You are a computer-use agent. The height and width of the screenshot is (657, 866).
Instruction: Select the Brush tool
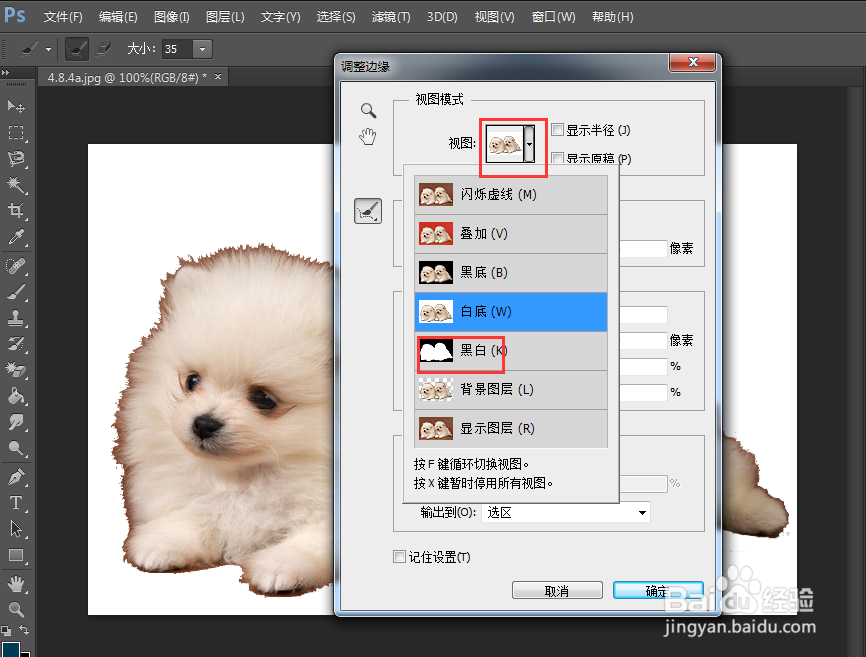tap(15, 292)
